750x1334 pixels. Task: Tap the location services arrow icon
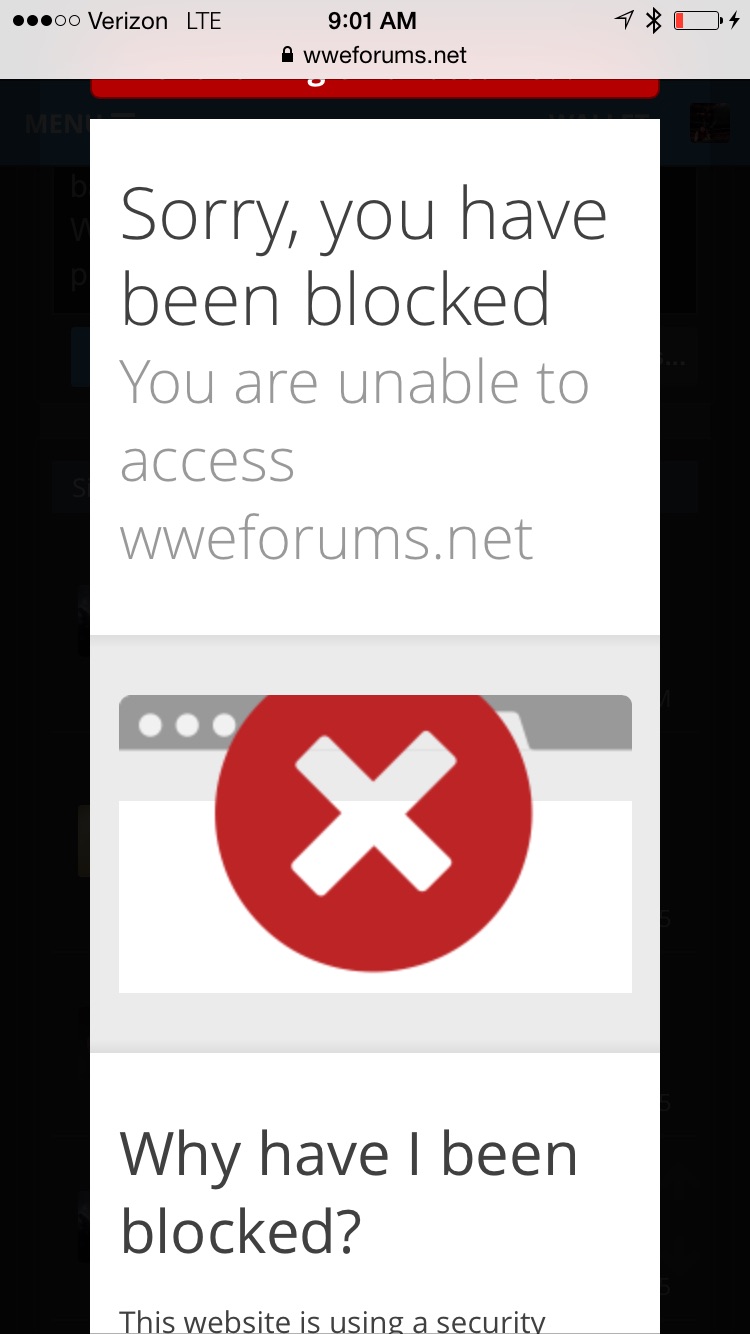(624, 20)
